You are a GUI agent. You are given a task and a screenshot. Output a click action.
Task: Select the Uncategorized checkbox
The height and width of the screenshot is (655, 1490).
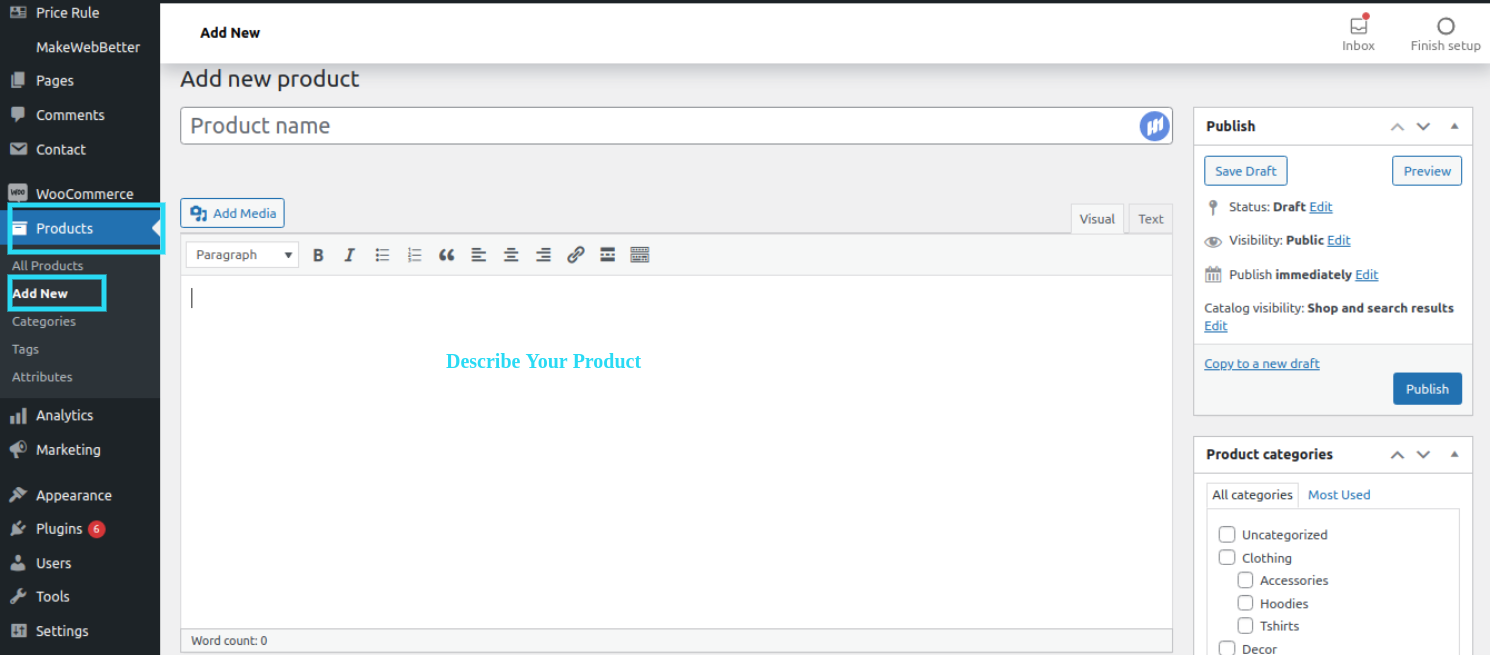click(1227, 534)
